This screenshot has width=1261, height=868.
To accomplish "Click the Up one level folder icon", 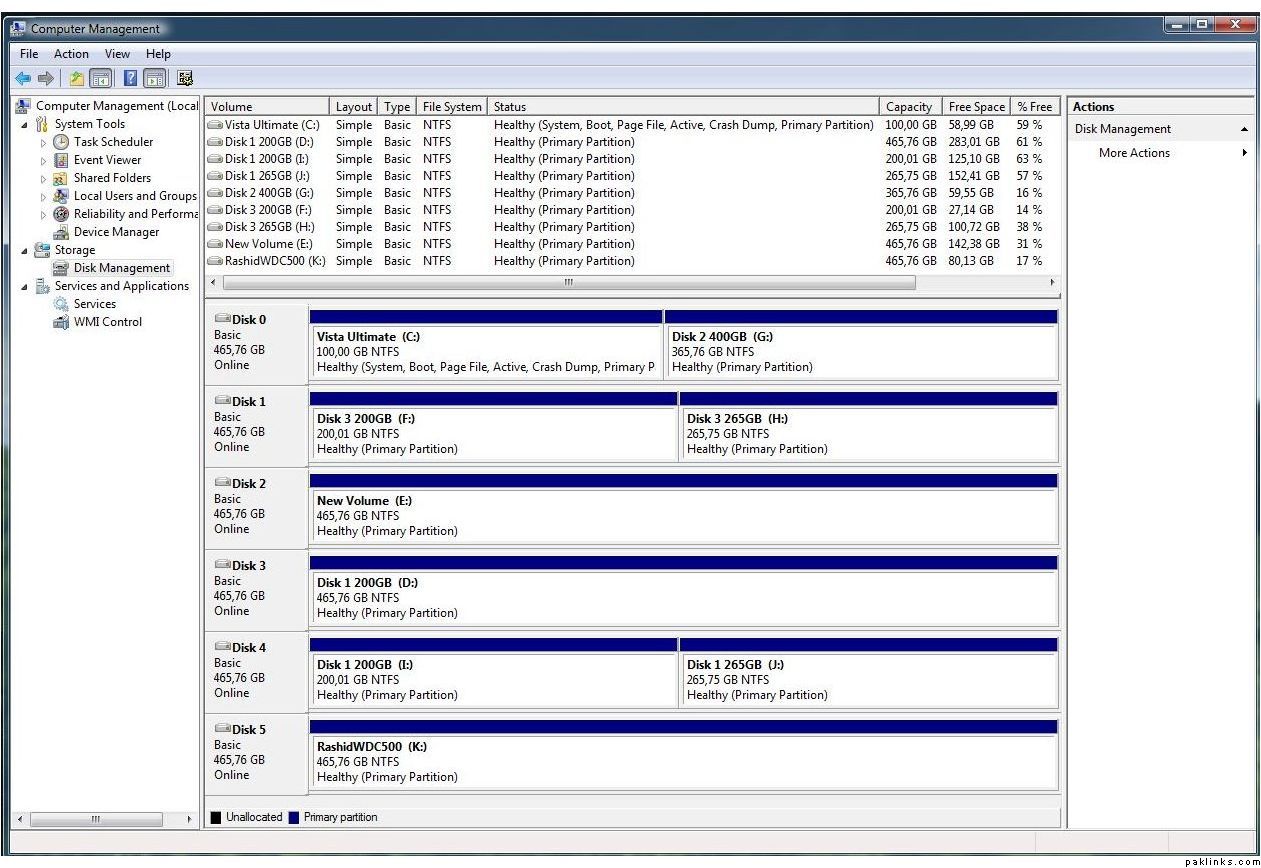I will 76,78.
